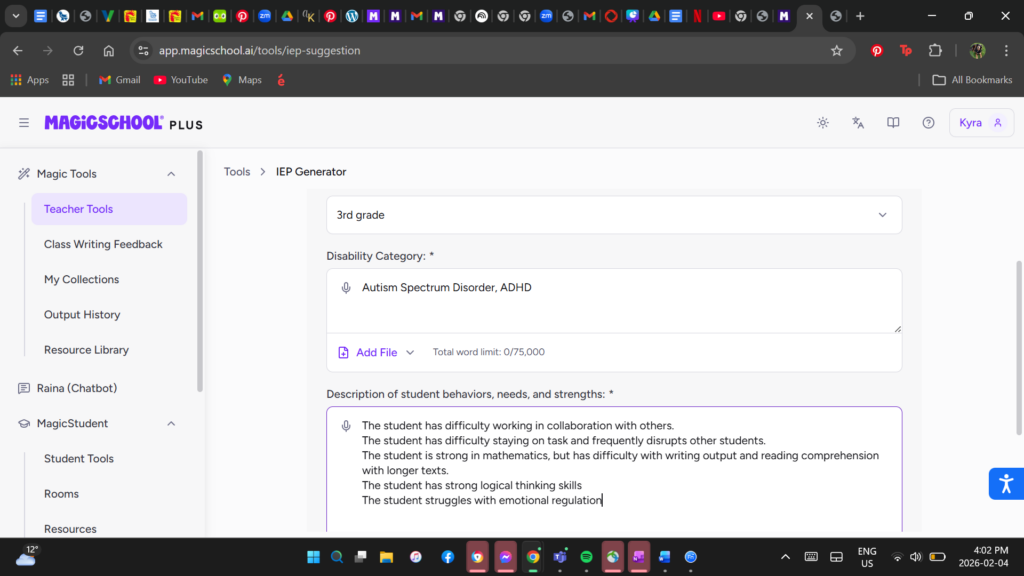
Task: Click the Disability Category text field
Action: [620, 300]
